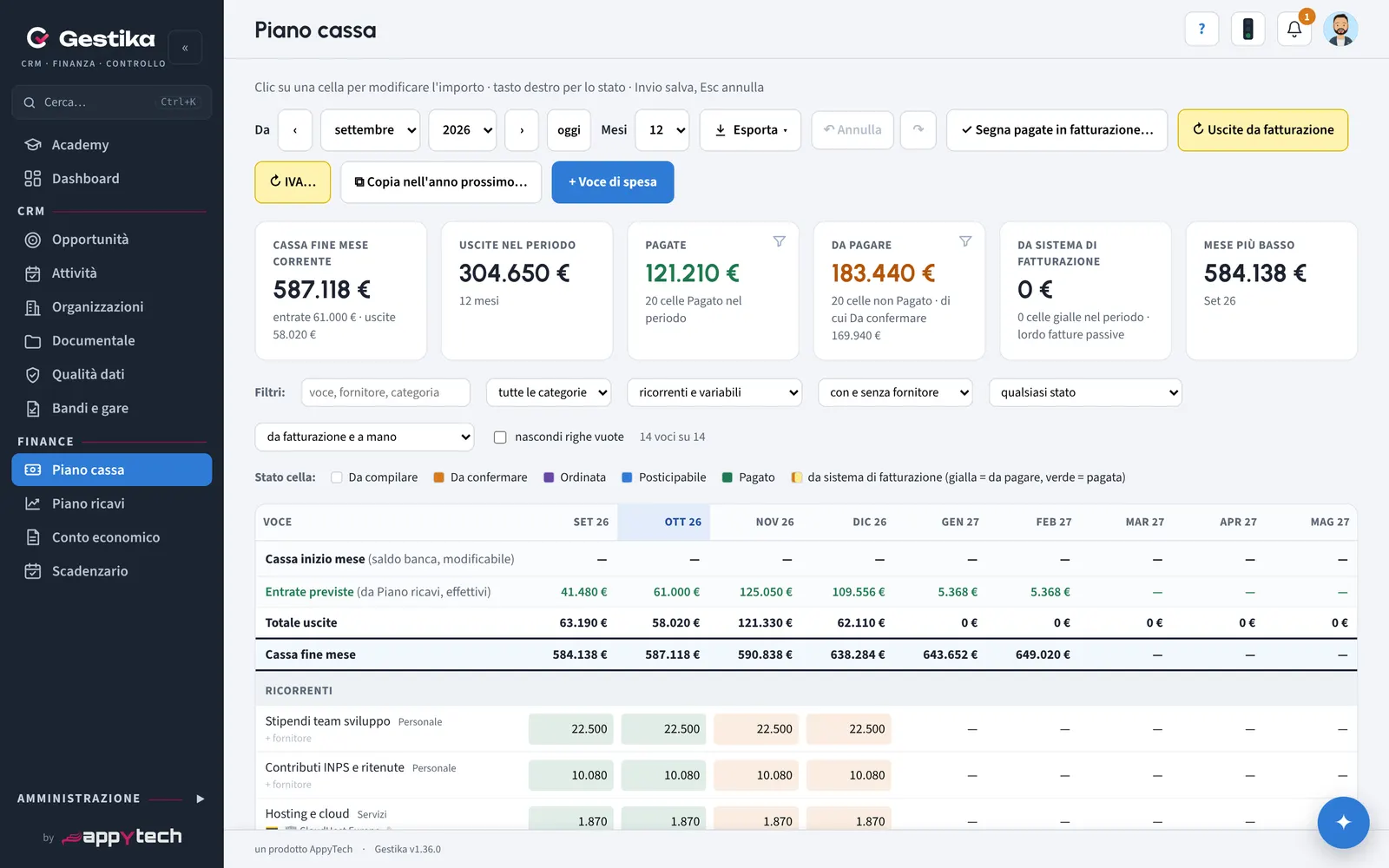
Task: Open Academy in the sidebar
Action: coord(111,145)
